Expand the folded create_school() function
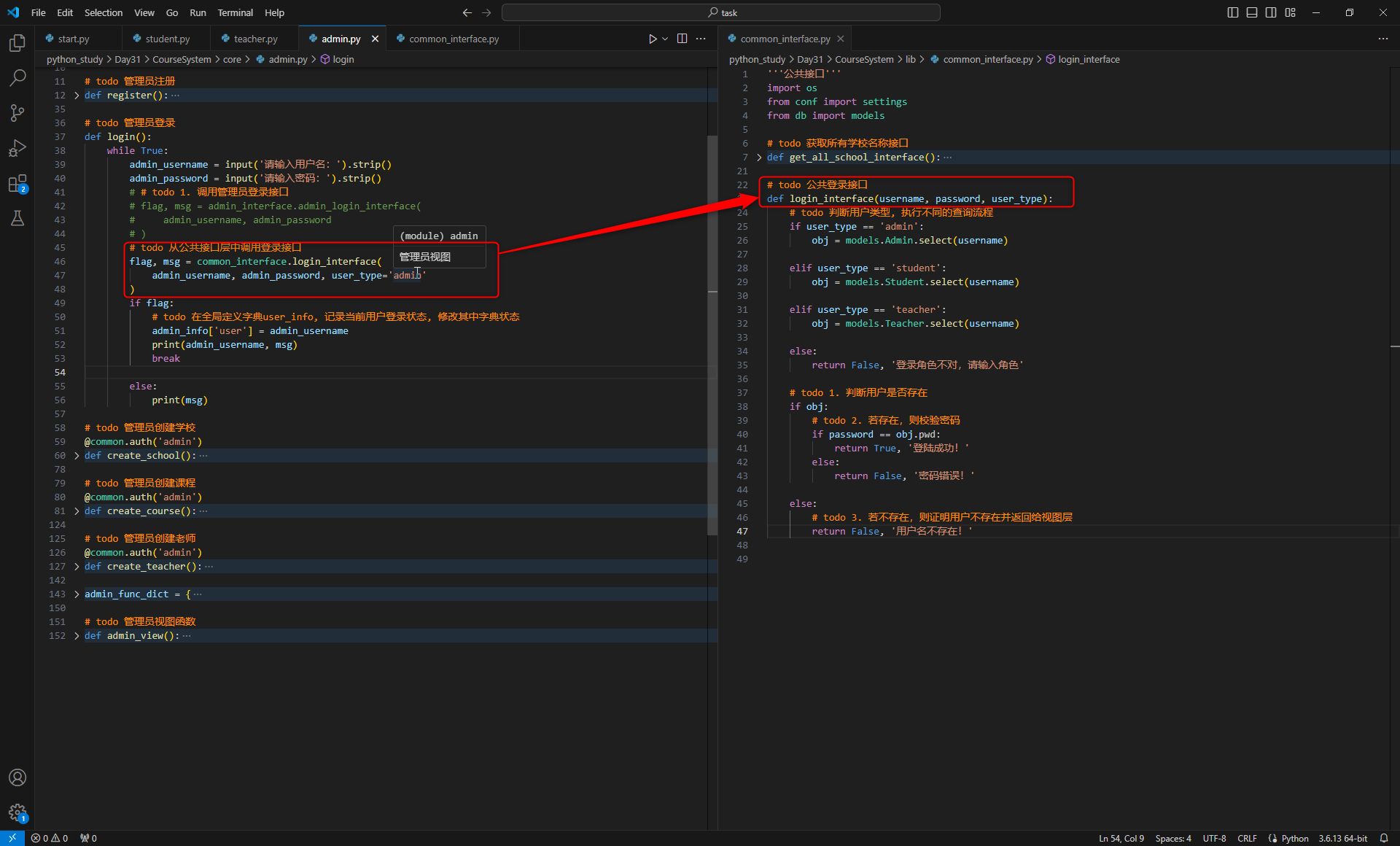 pyautogui.click(x=77, y=456)
